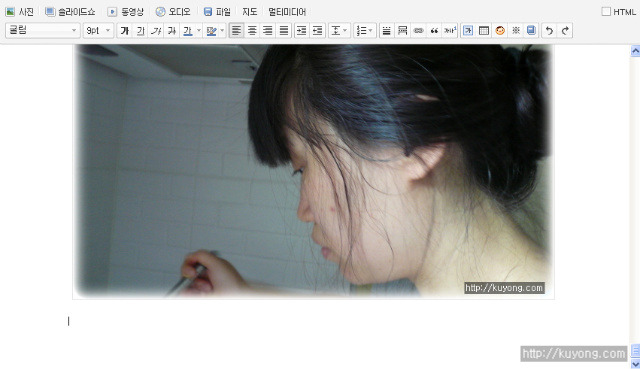Click the scrollbar down arrow
Viewport: 640px width, 369px height.
(636, 363)
